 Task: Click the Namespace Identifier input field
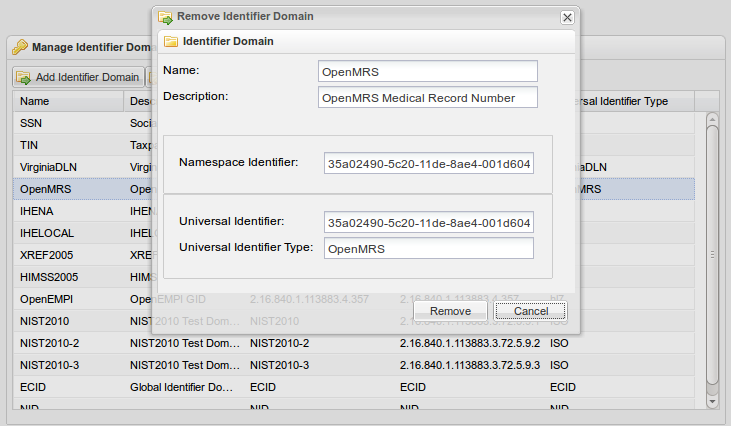[x=428, y=163]
